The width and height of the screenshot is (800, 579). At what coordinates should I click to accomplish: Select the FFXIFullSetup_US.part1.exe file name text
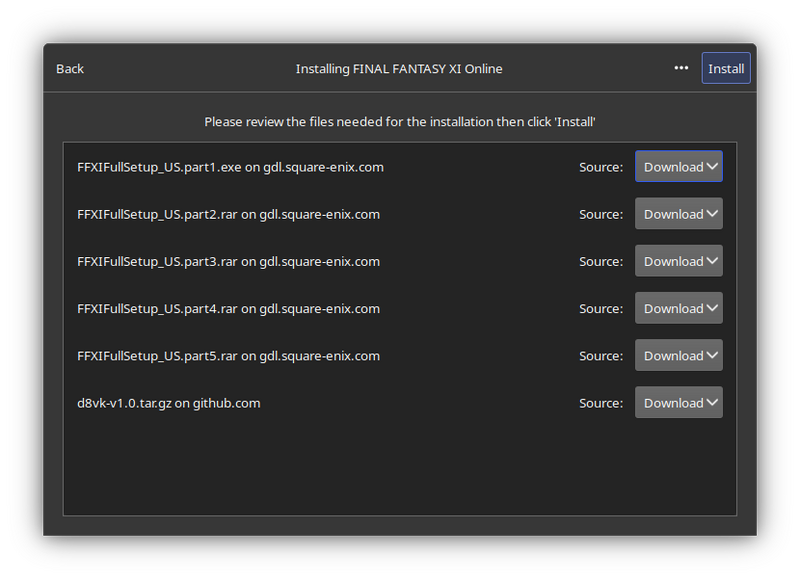point(159,167)
